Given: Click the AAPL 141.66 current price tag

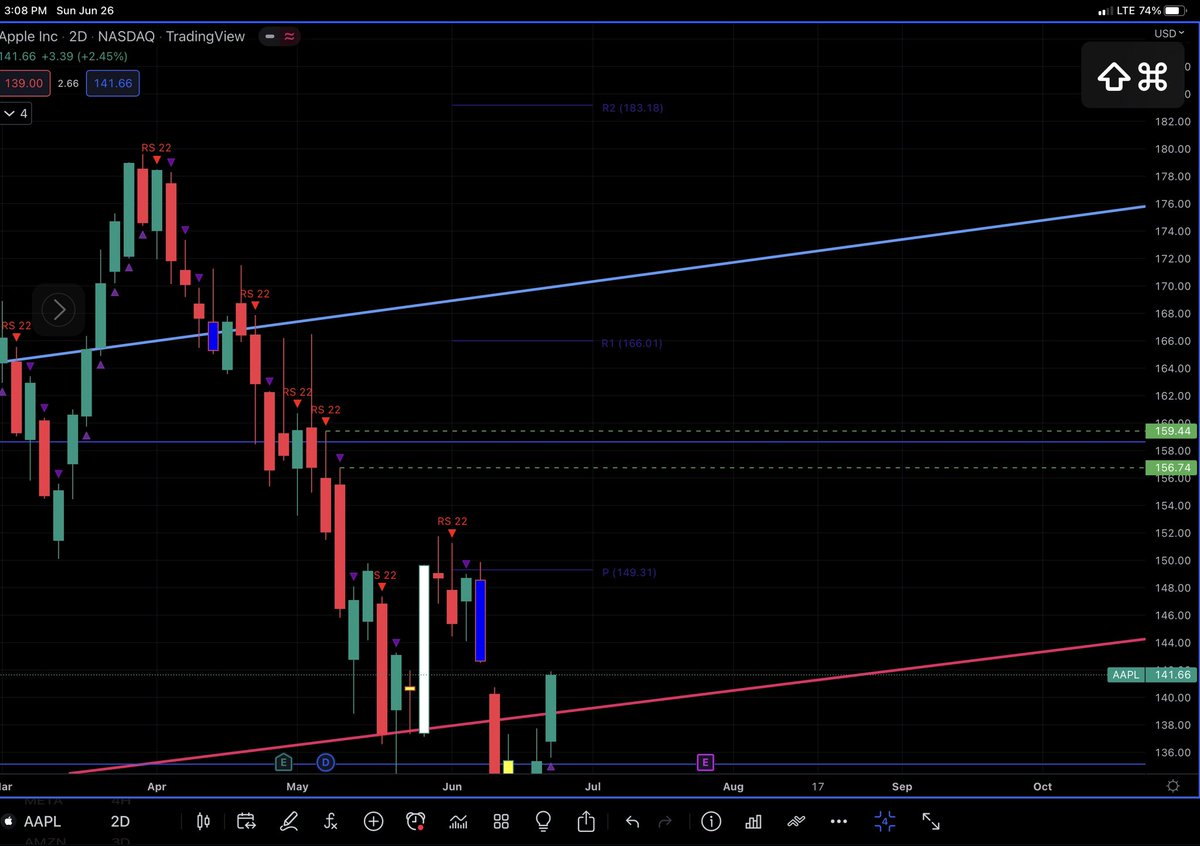Looking at the screenshot, I should tap(1152, 675).
